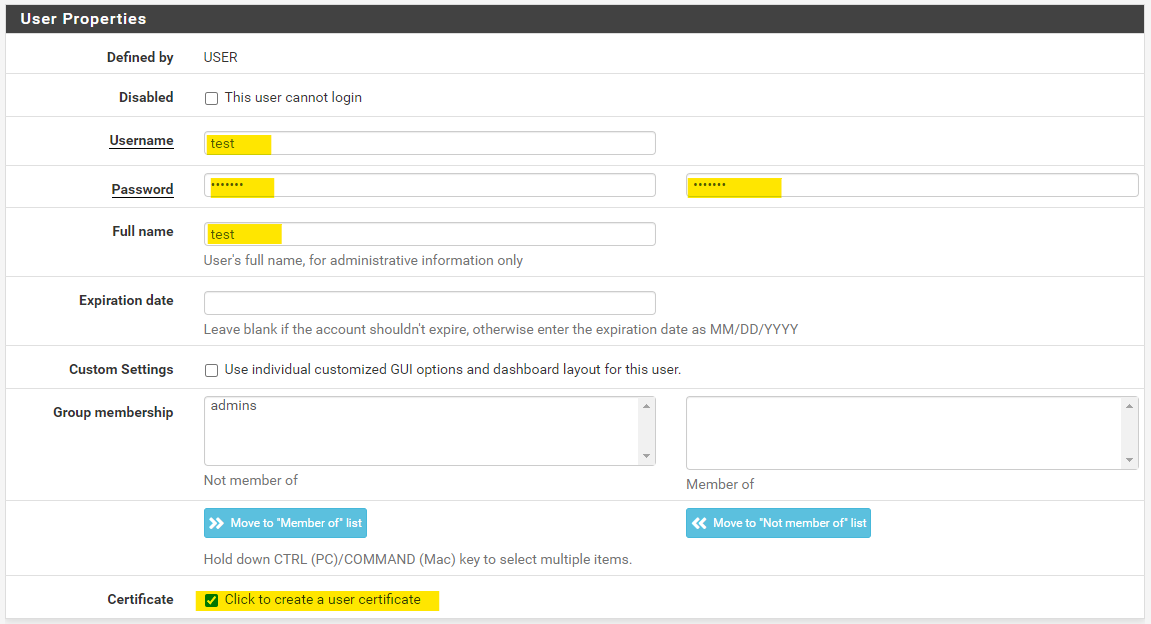The height and width of the screenshot is (624, 1151).
Task: Click the Expiration date field
Action: [430, 303]
